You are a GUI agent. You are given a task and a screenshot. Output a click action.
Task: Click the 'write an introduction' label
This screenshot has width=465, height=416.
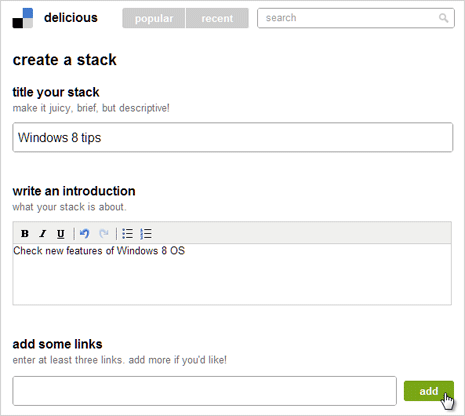pyautogui.click(x=74, y=191)
